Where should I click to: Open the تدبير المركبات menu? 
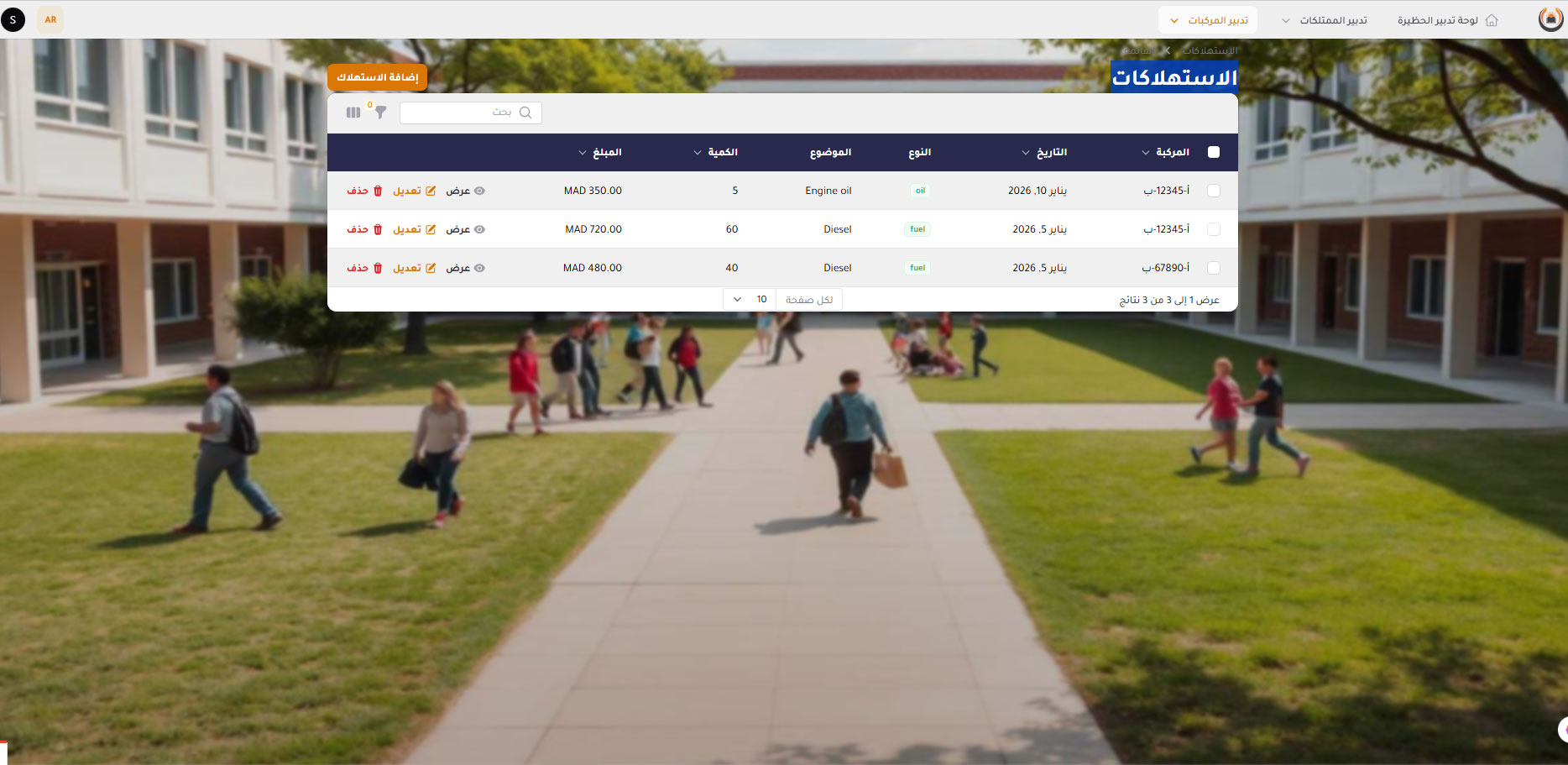click(1208, 20)
